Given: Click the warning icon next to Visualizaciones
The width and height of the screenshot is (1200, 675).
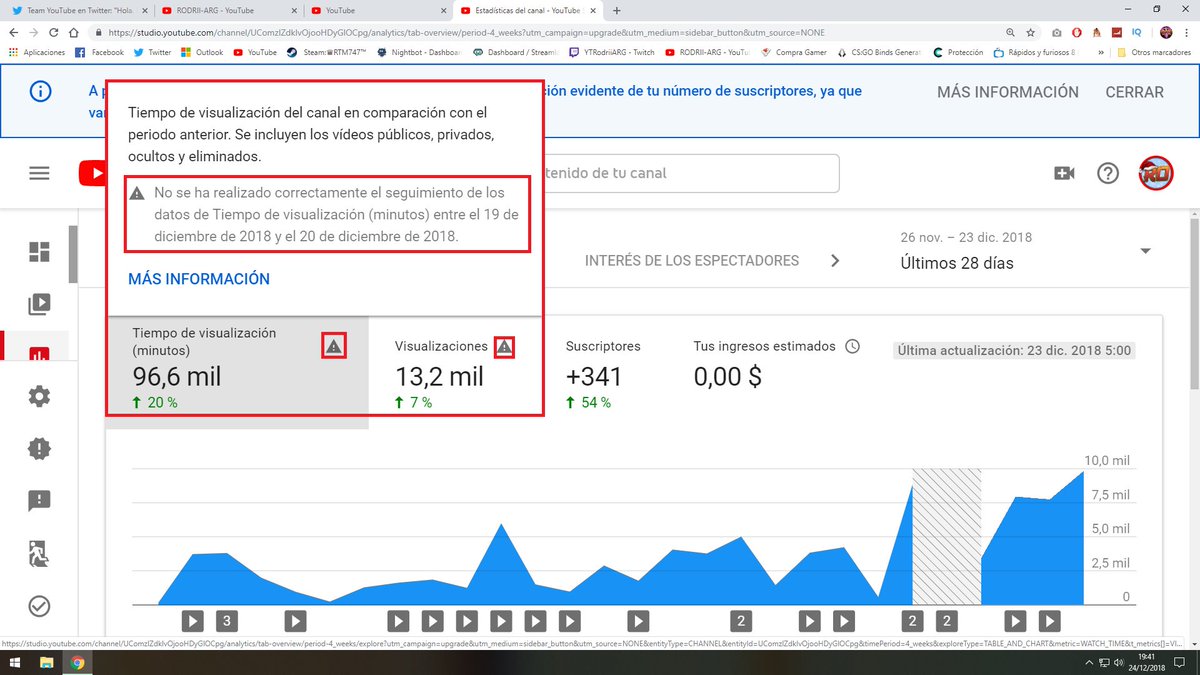Looking at the screenshot, I should click(504, 346).
